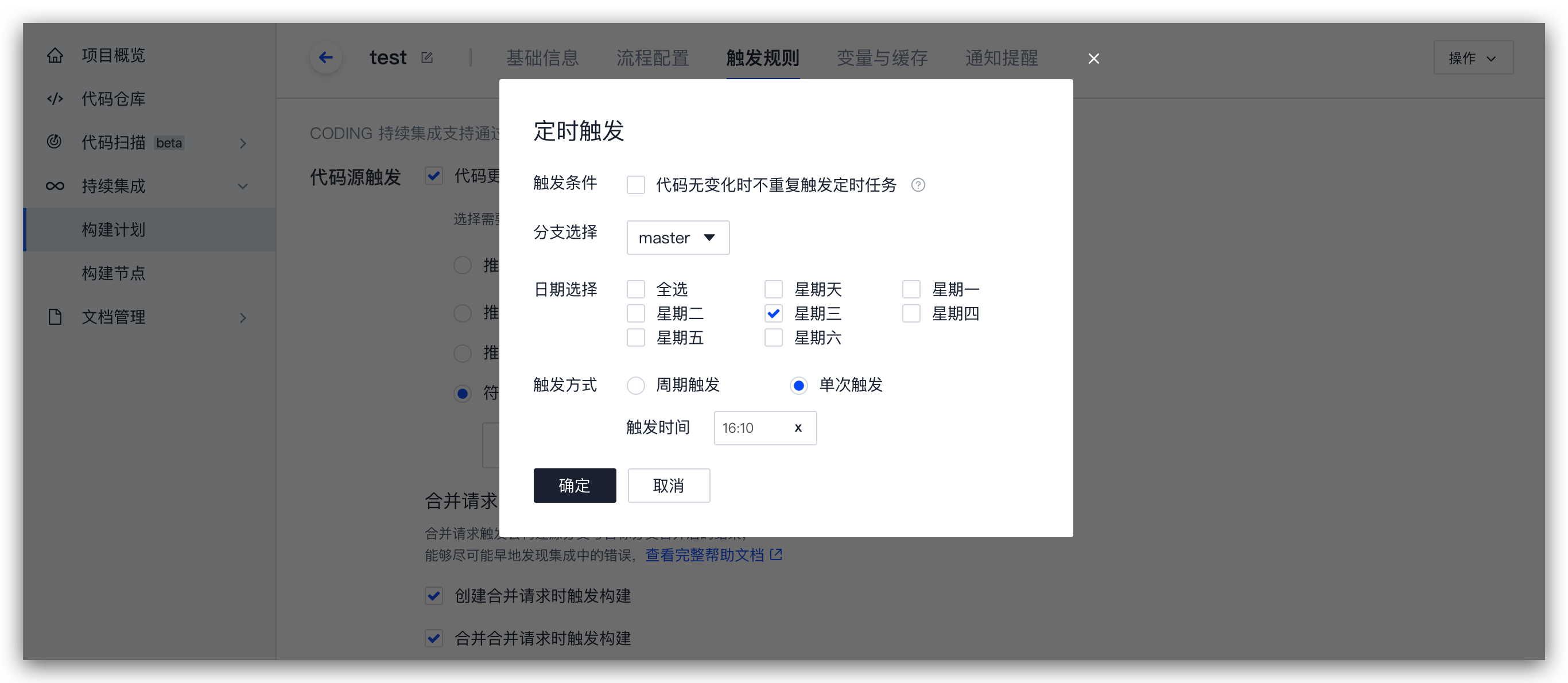Untick the 星期三 checkbox

[773, 313]
